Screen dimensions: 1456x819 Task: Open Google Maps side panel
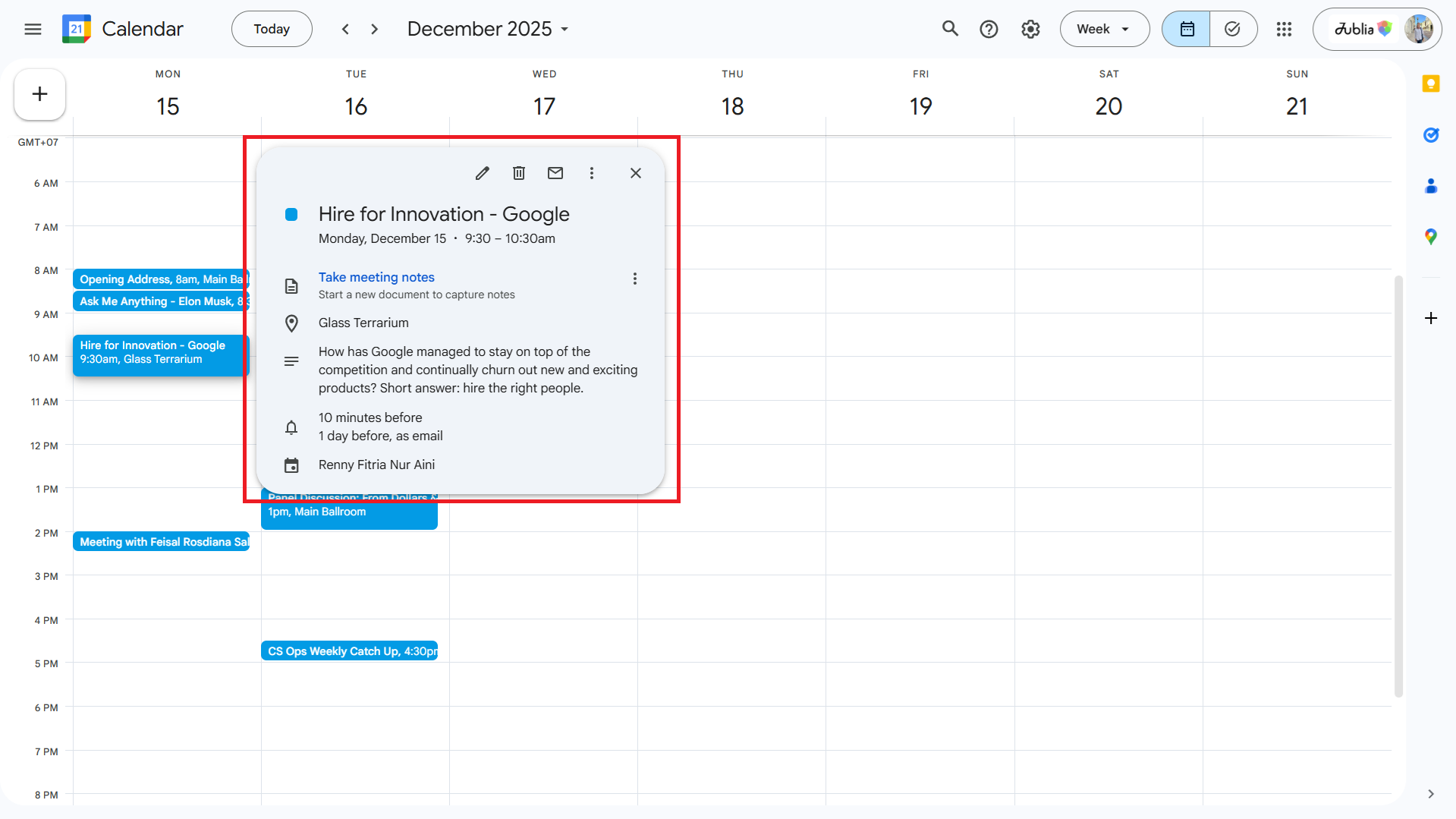tap(1431, 237)
